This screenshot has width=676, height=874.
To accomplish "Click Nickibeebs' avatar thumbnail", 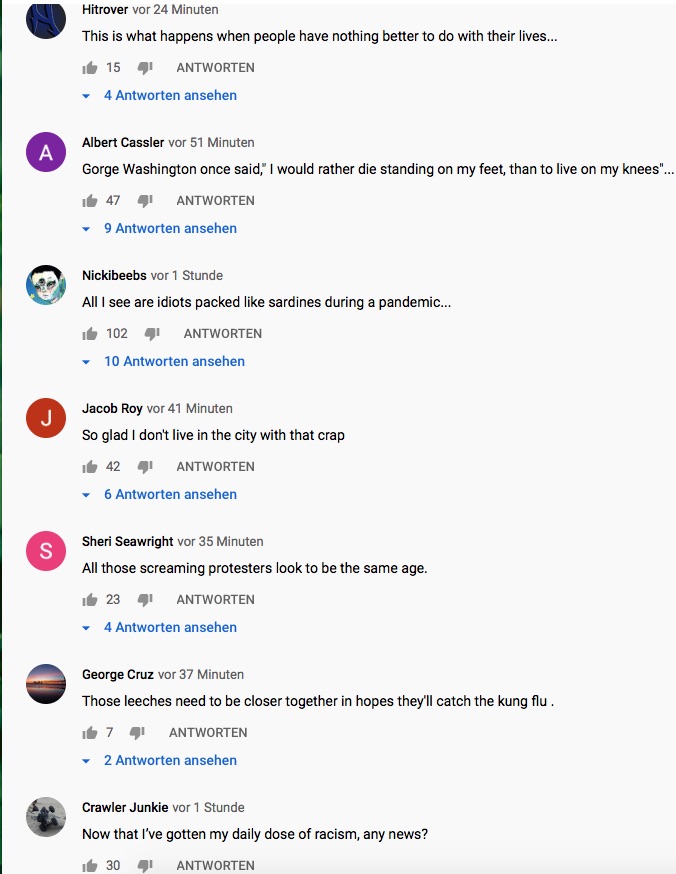I will pos(46,285).
